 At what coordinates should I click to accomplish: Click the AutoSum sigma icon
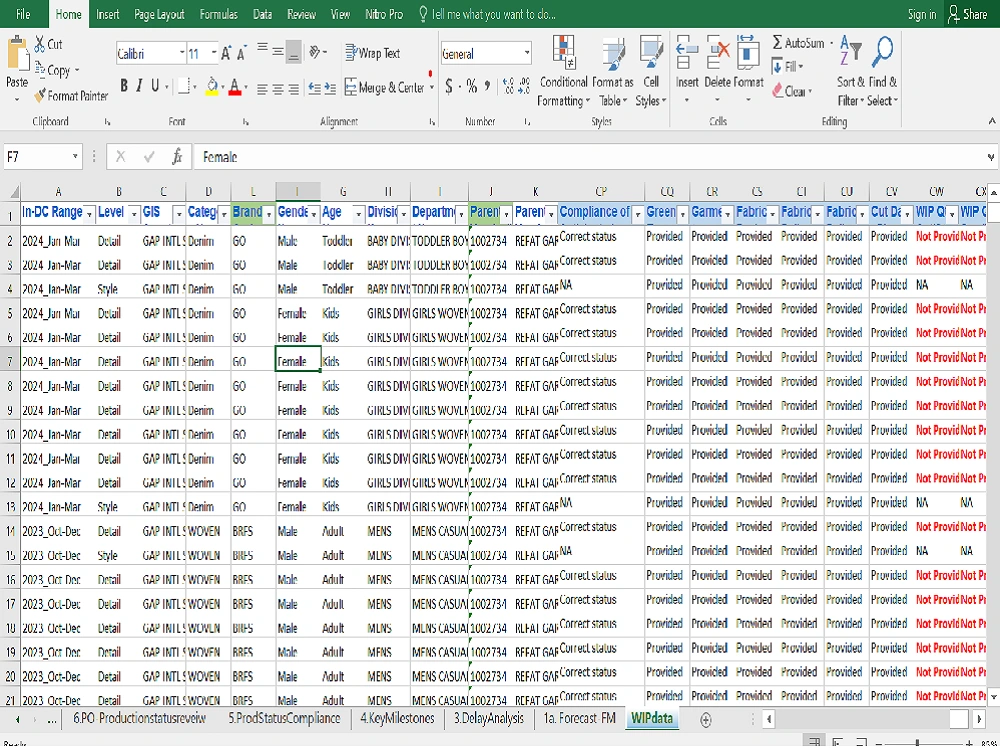tap(777, 43)
